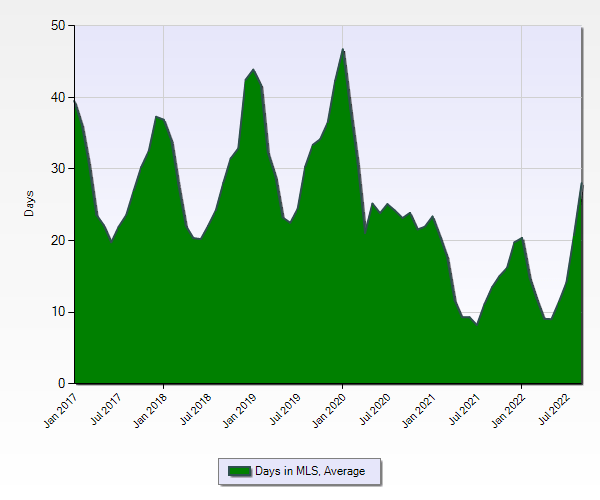Click the Jan 2020 x-axis label
The image size is (600, 500).
coord(331,409)
